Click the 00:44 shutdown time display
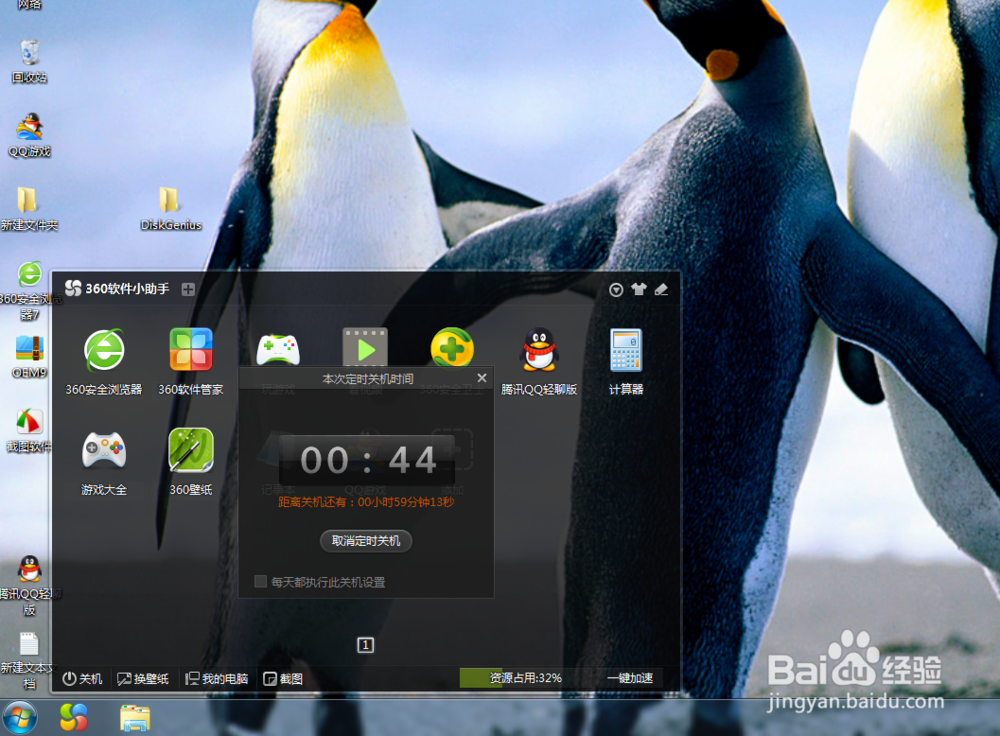The height and width of the screenshot is (736, 1000). coord(367,460)
